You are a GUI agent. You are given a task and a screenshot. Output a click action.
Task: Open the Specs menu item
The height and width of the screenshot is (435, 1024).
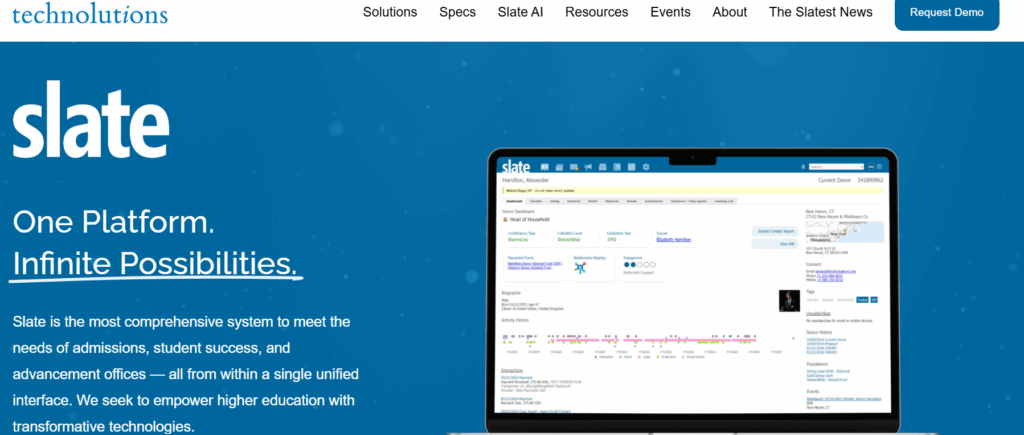tap(457, 12)
